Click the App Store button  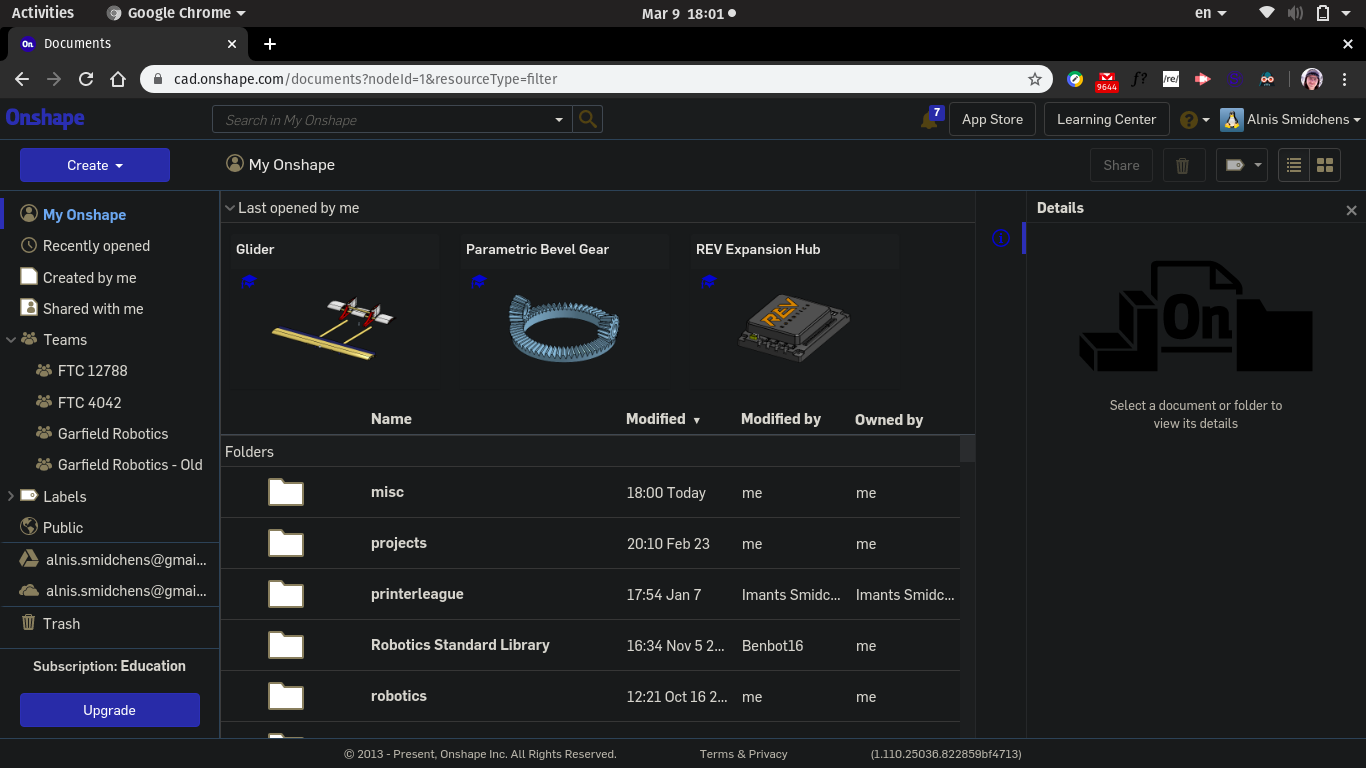pyautogui.click(x=992, y=119)
